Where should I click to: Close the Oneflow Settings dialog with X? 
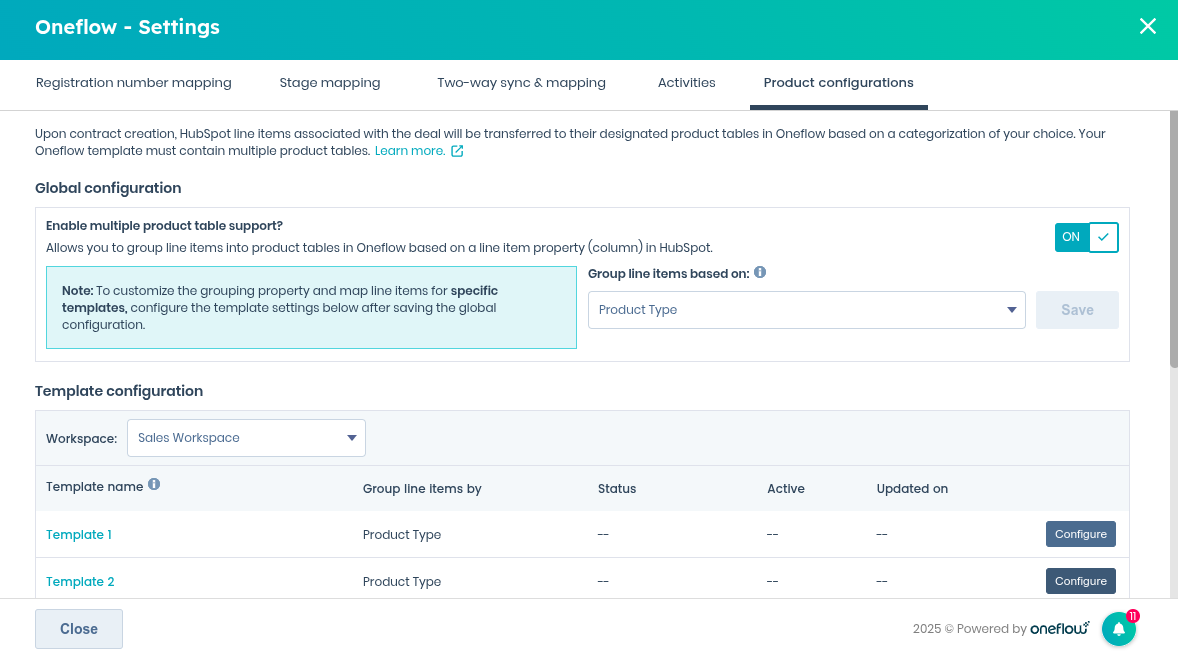click(x=1147, y=26)
